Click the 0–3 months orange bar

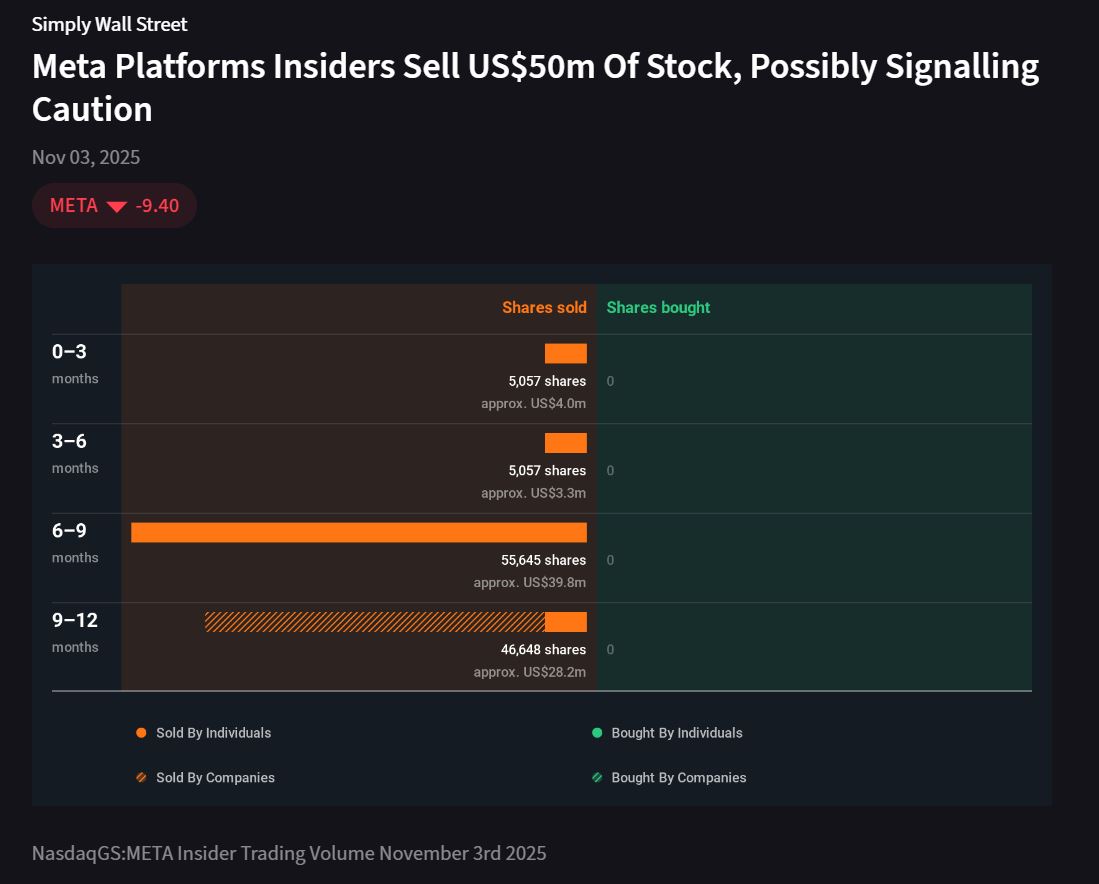[565, 353]
